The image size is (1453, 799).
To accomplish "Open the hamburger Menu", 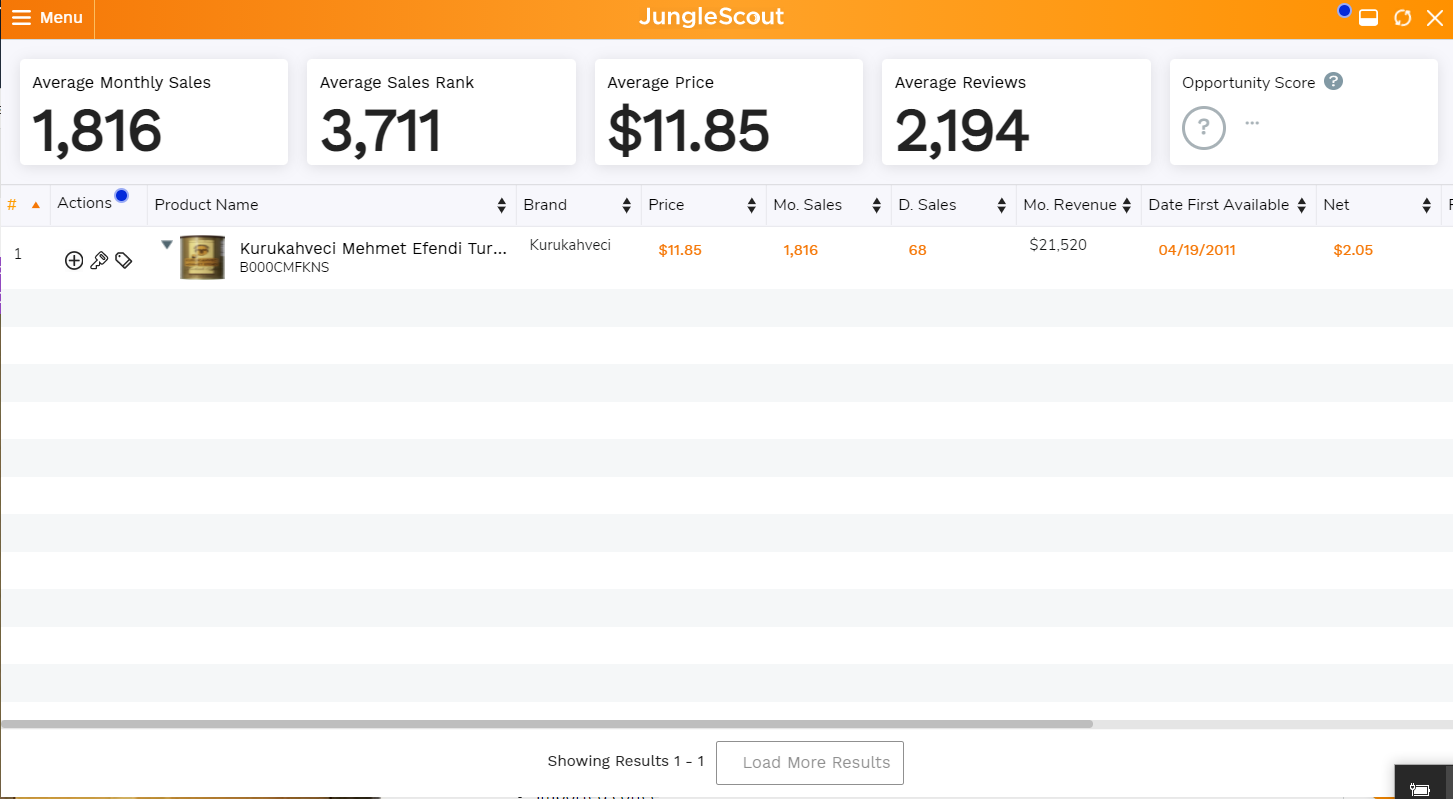I will click(x=47, y=18).
